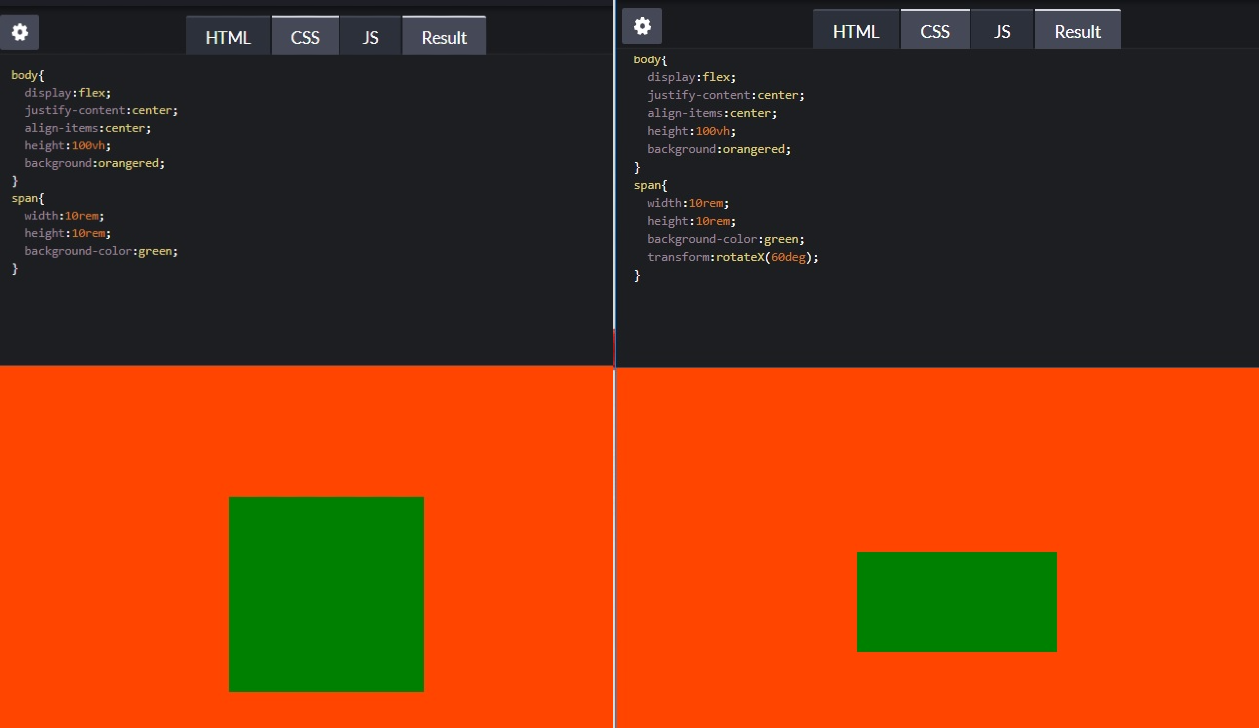Open the Result tab on the right side
Image resolution: width=1259 pixels, height=728 pixels.
(1077, 31)
